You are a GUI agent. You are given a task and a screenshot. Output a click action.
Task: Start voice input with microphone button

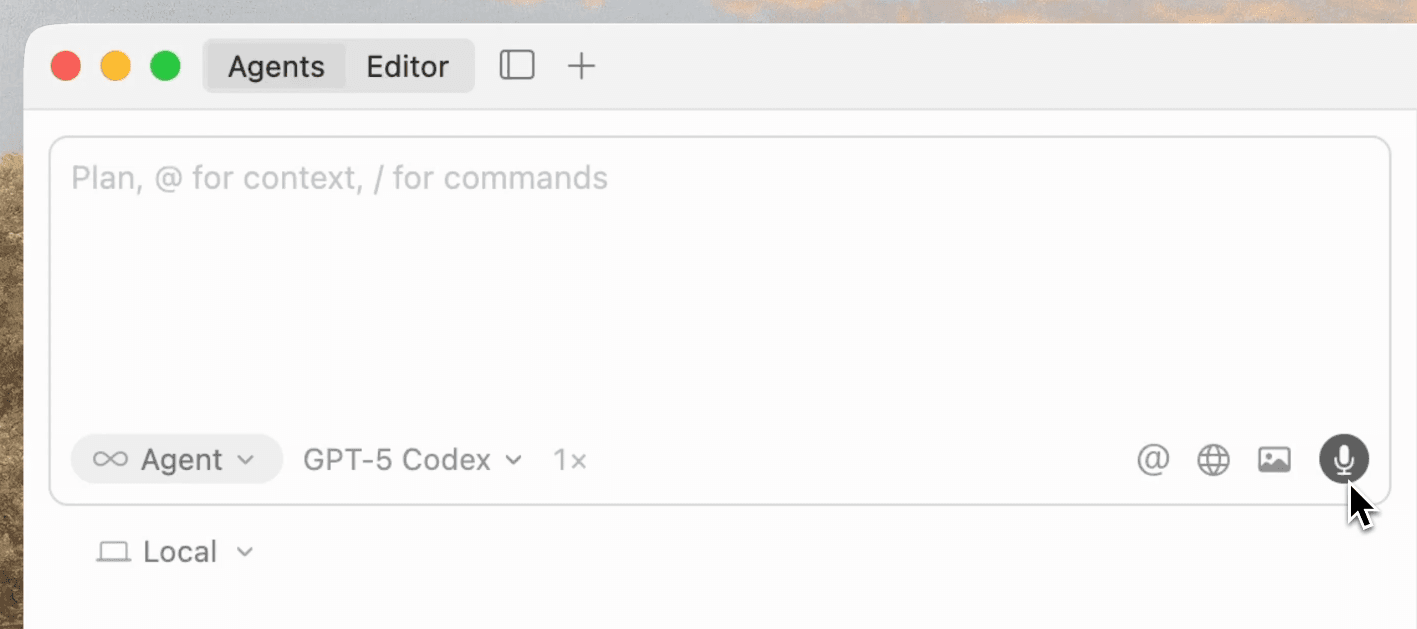point(1343,460)
